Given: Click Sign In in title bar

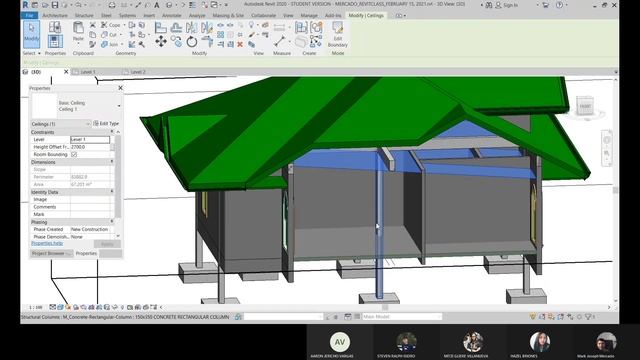Looking at the screenshot, I should [x=507, y=5].
